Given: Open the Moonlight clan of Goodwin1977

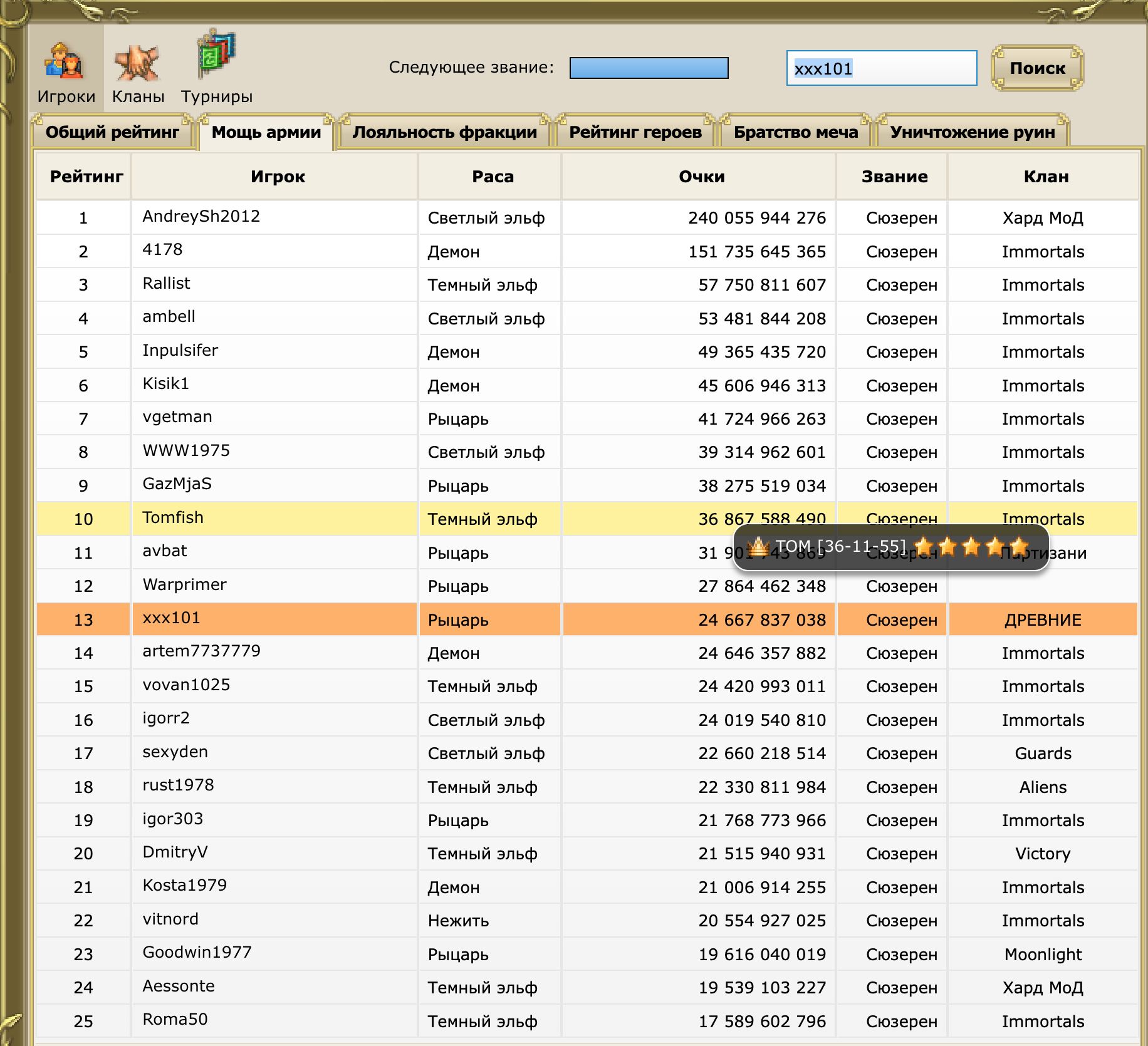Looking at the screenshot, I should point(1043,955).
